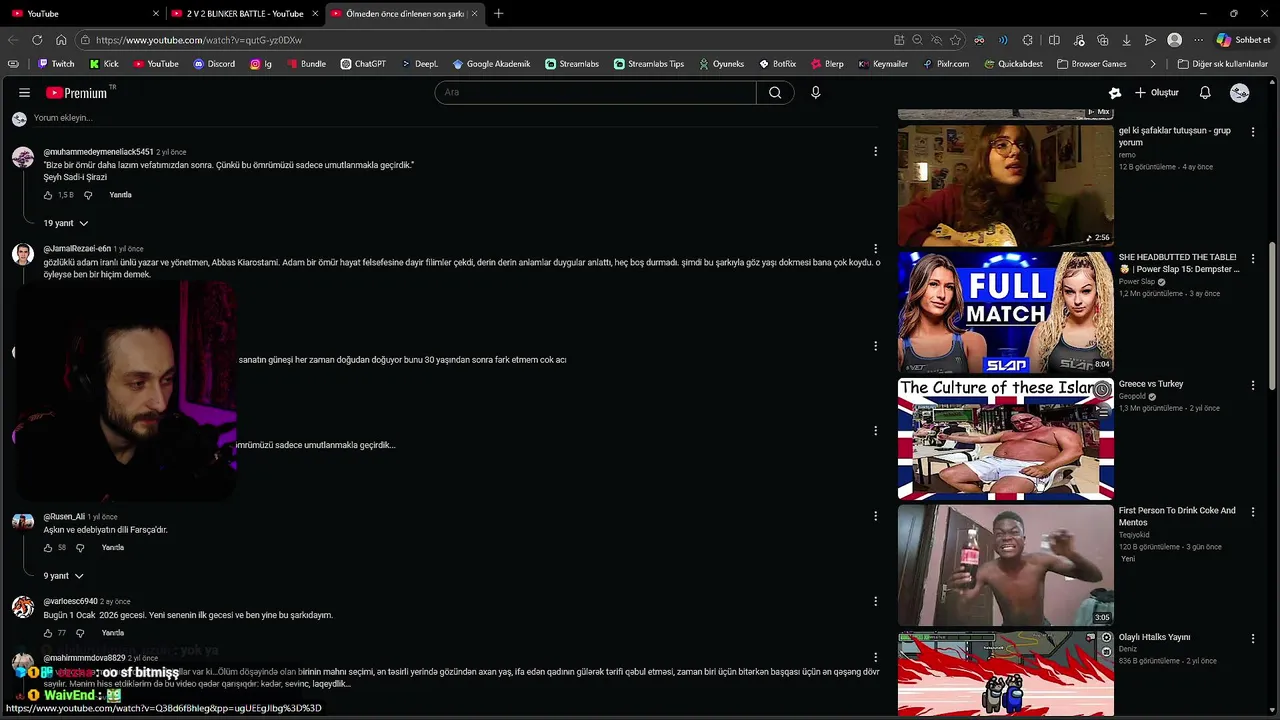1280x720 pixels.
Task: Toggle browser split screen view
Action: (x=1054, y=40)
